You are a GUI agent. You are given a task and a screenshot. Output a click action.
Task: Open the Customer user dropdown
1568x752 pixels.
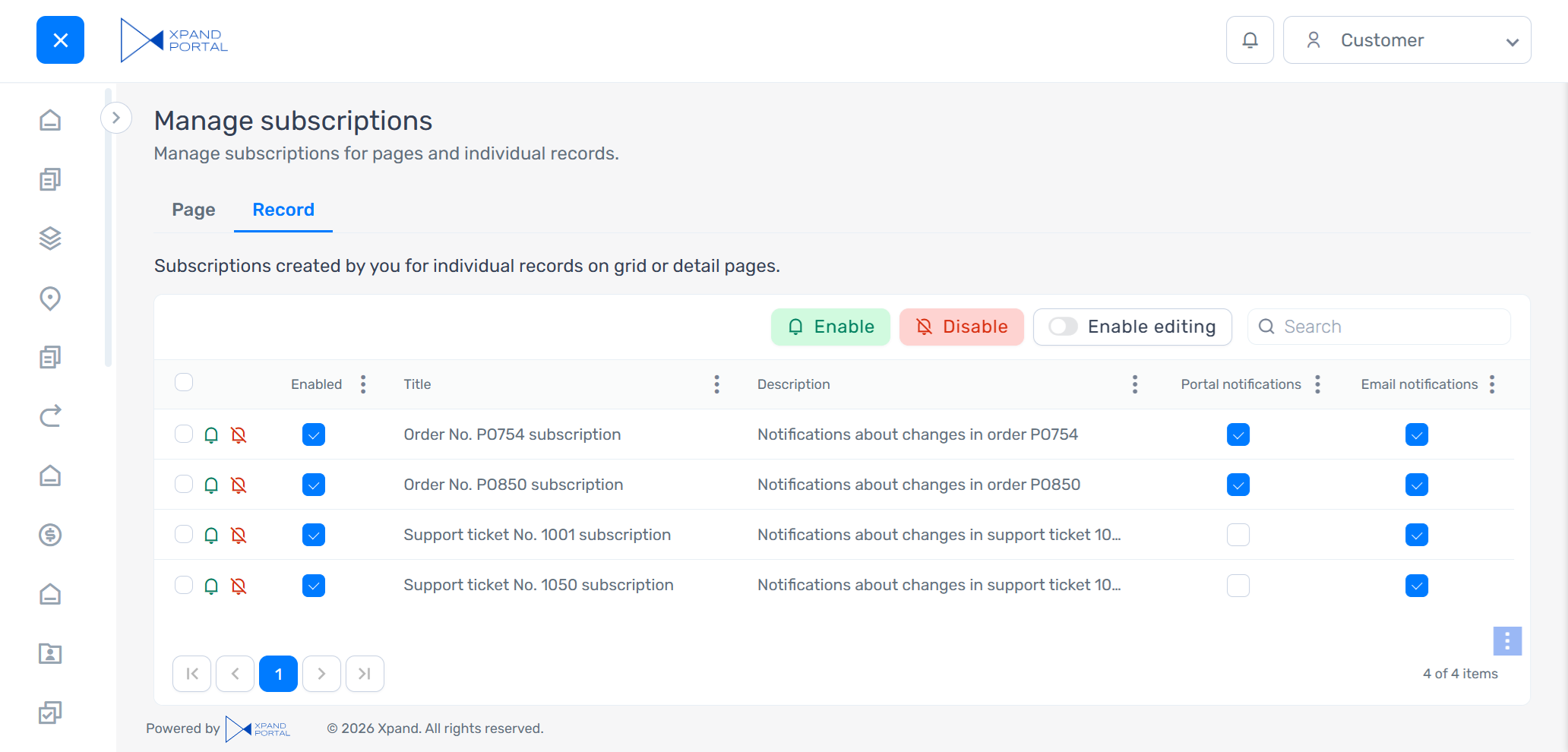pyautogui.click(x=1407, y=40)
